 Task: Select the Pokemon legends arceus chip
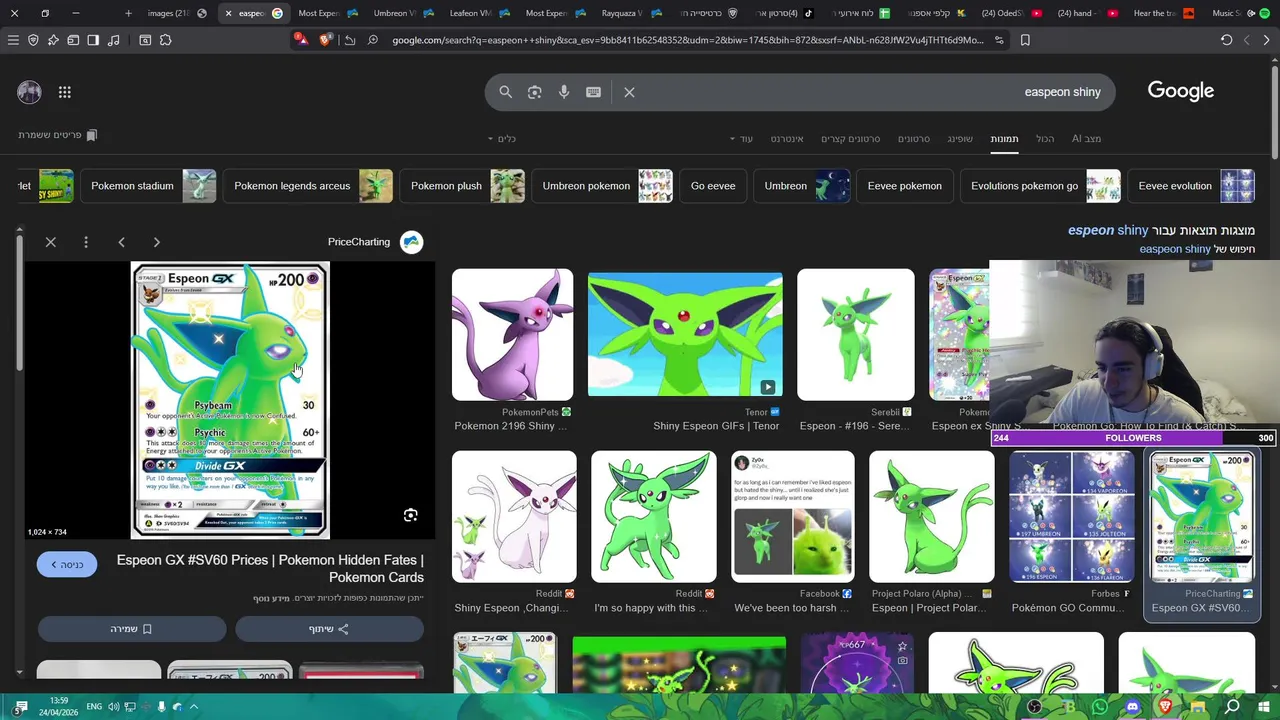point(309,186)
